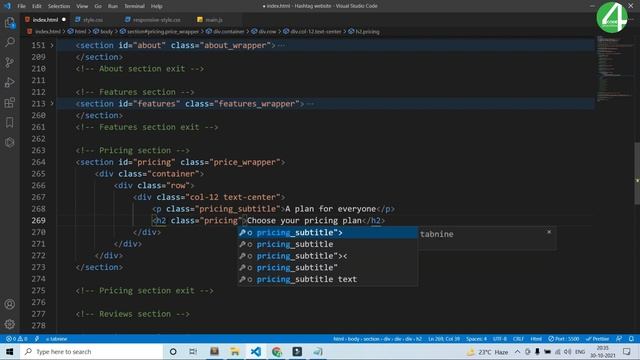
Task: Switch to the main.js tab
Action: 214,20
